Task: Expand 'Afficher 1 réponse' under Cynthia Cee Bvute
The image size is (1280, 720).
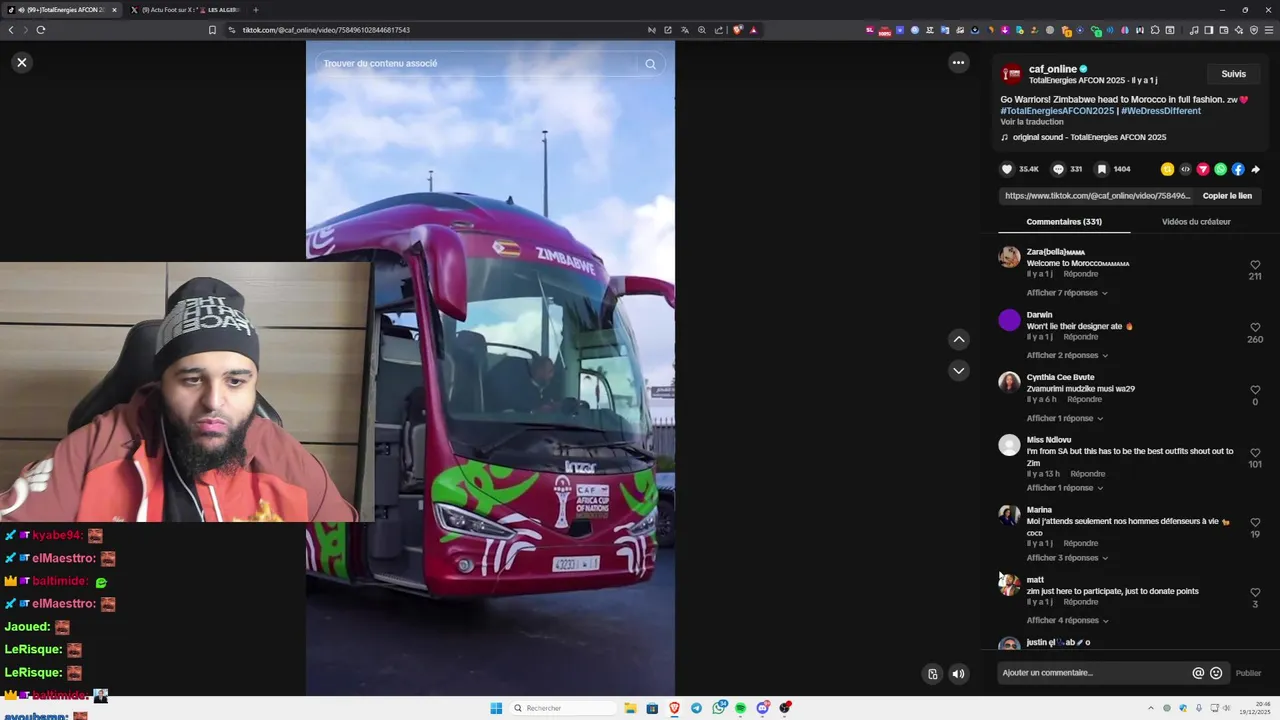Action: (1064, 418)
